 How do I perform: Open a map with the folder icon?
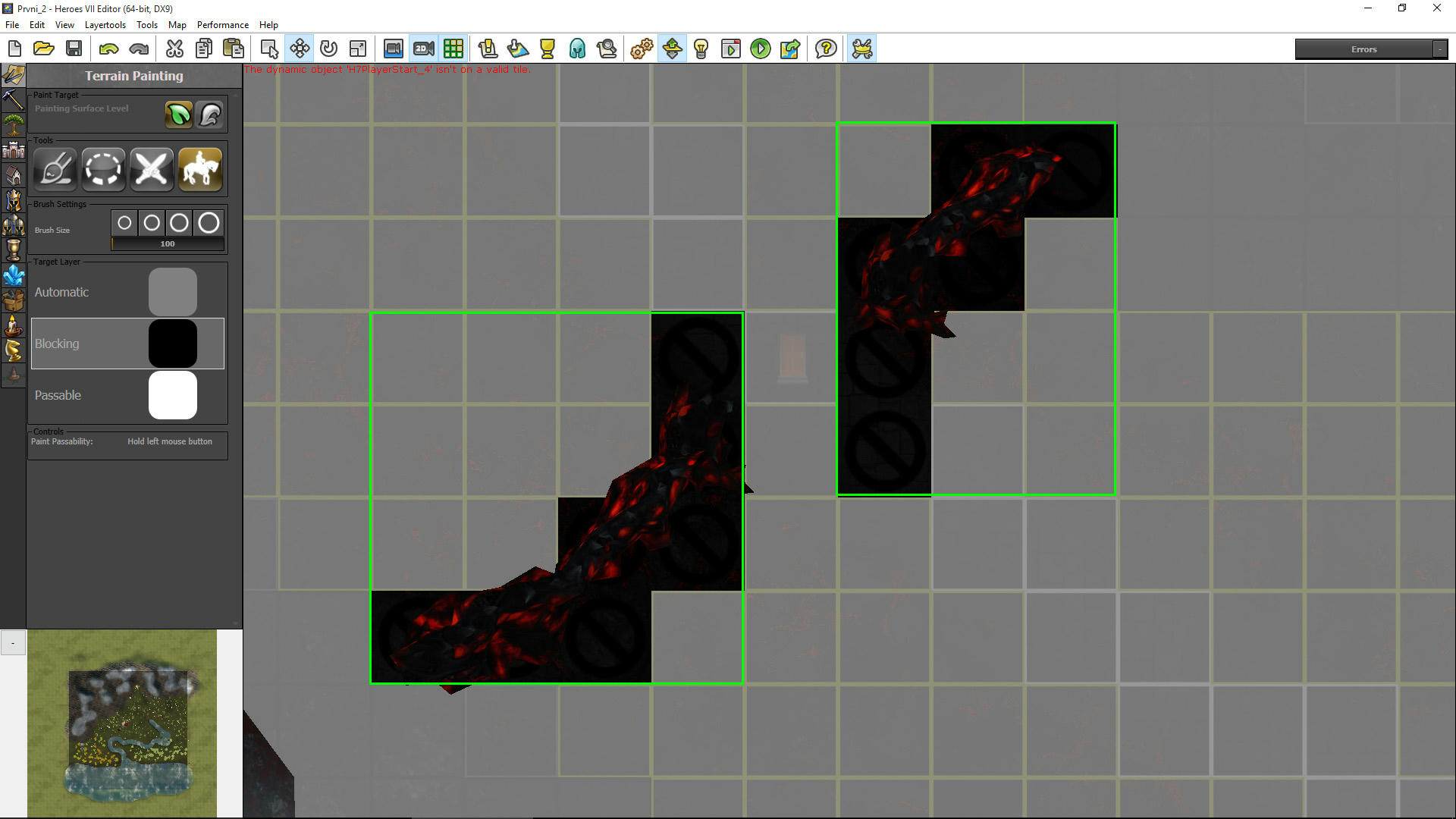pyautogui.click(x=44, y=49)
